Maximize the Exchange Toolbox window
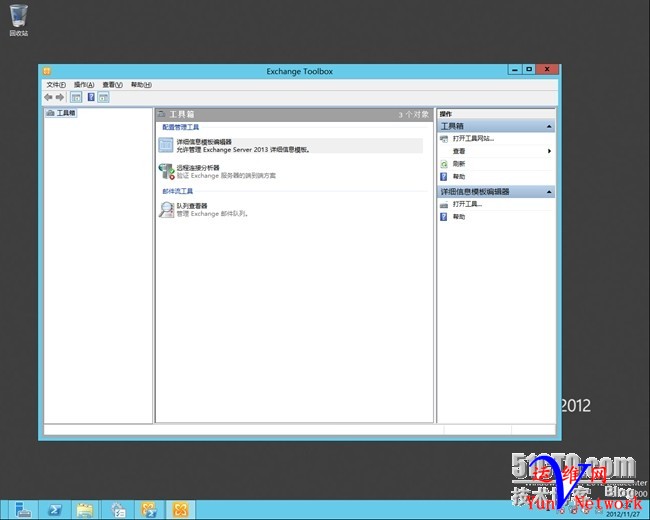 529,70
